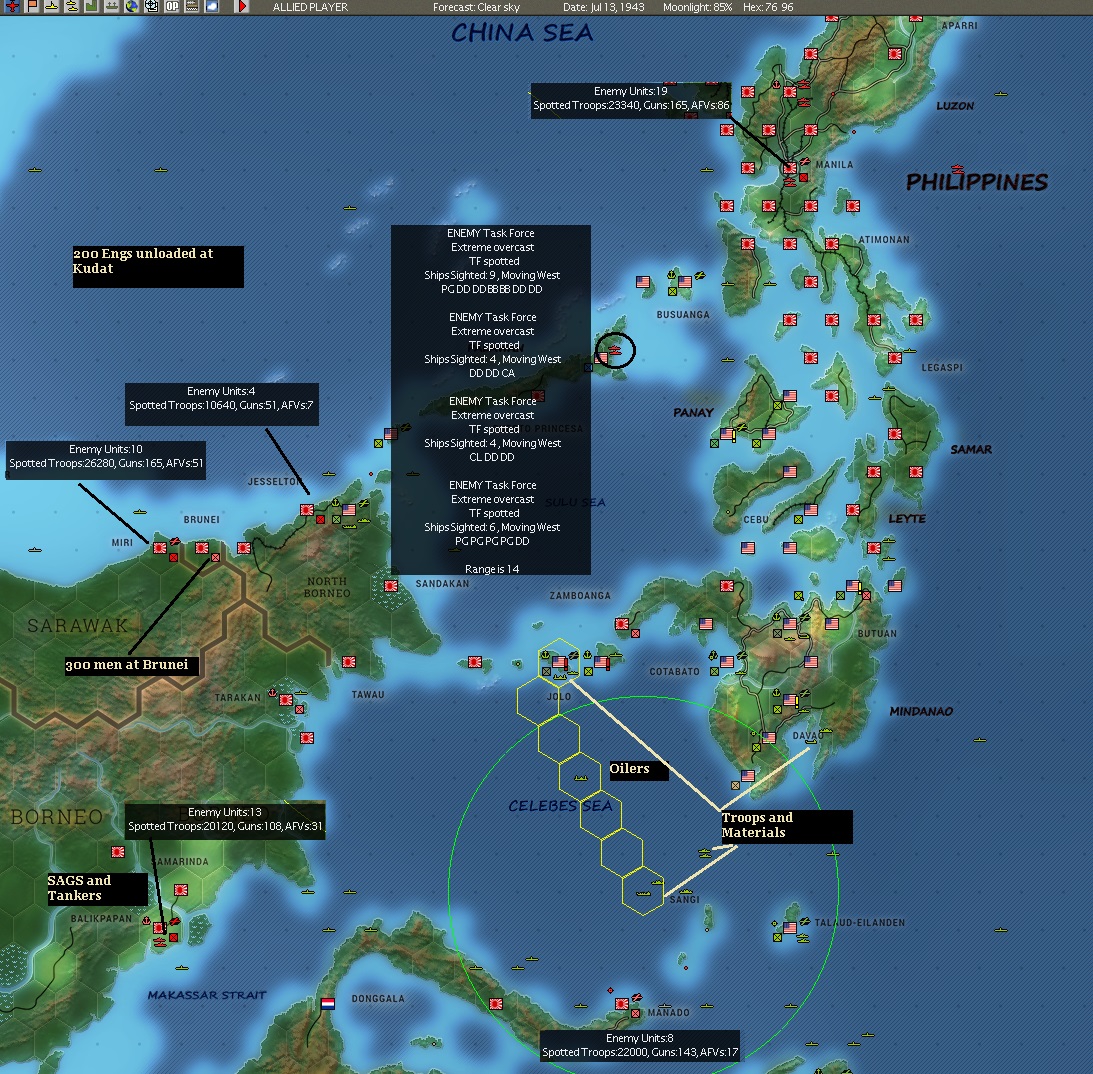Click the 'Oilers' annotation label
Image resolution: width=1093 pixels, height=1074 pixels.
(x=639, y=769)
